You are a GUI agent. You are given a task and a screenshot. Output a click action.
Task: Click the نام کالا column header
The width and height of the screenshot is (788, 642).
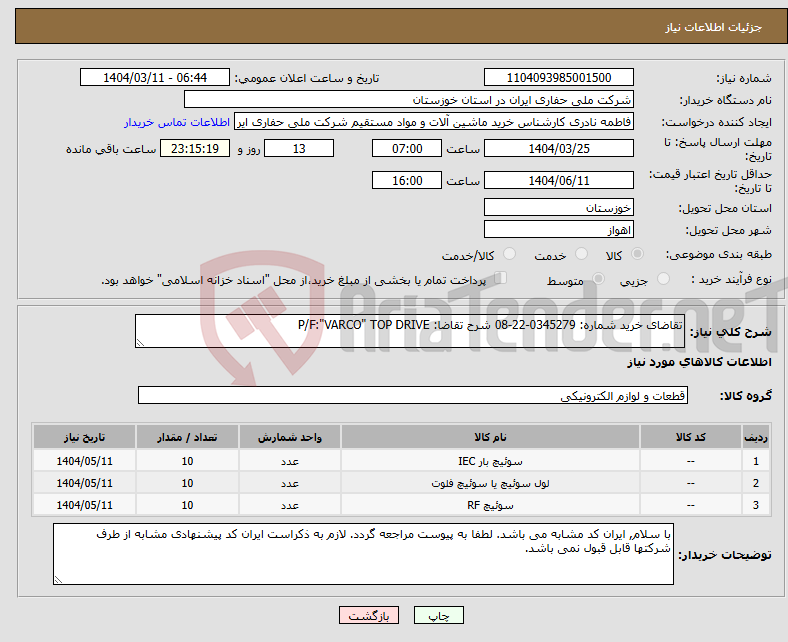coord(490,436)
